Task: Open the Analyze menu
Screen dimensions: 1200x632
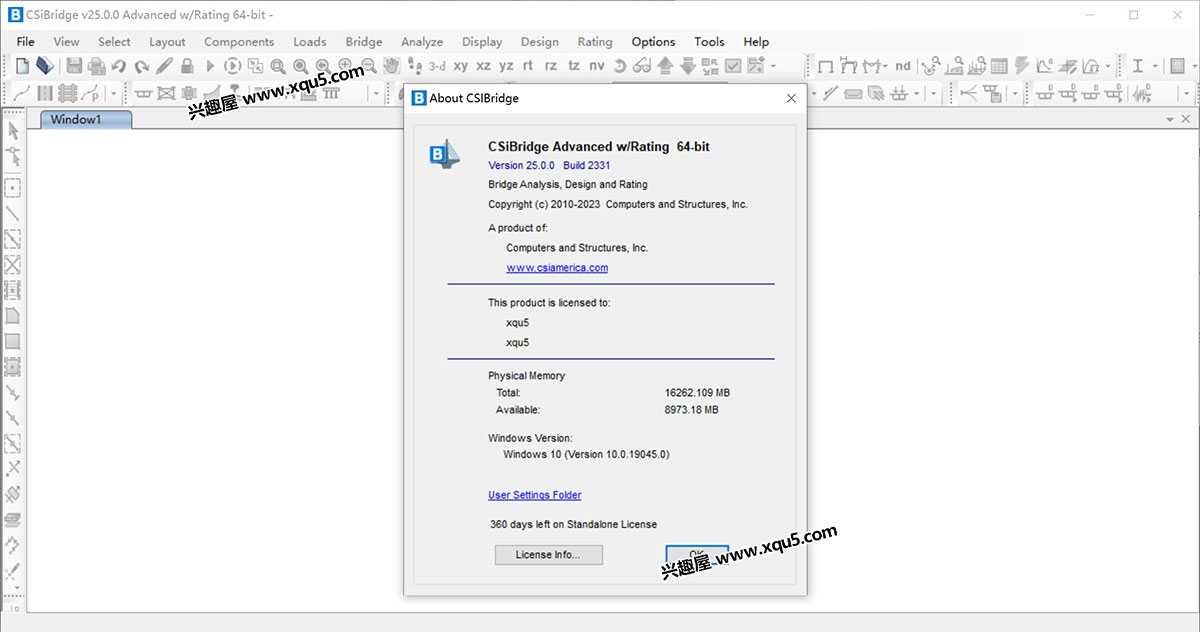Action: [422, 42]
